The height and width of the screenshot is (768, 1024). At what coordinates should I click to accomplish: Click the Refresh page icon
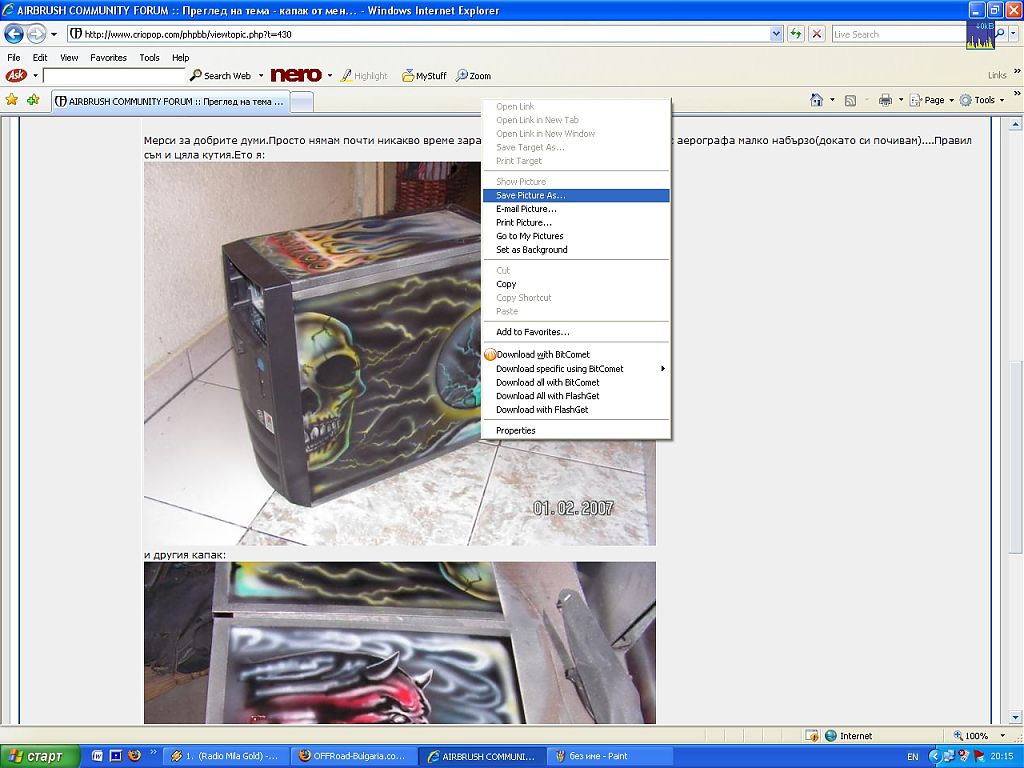[795, 34]
